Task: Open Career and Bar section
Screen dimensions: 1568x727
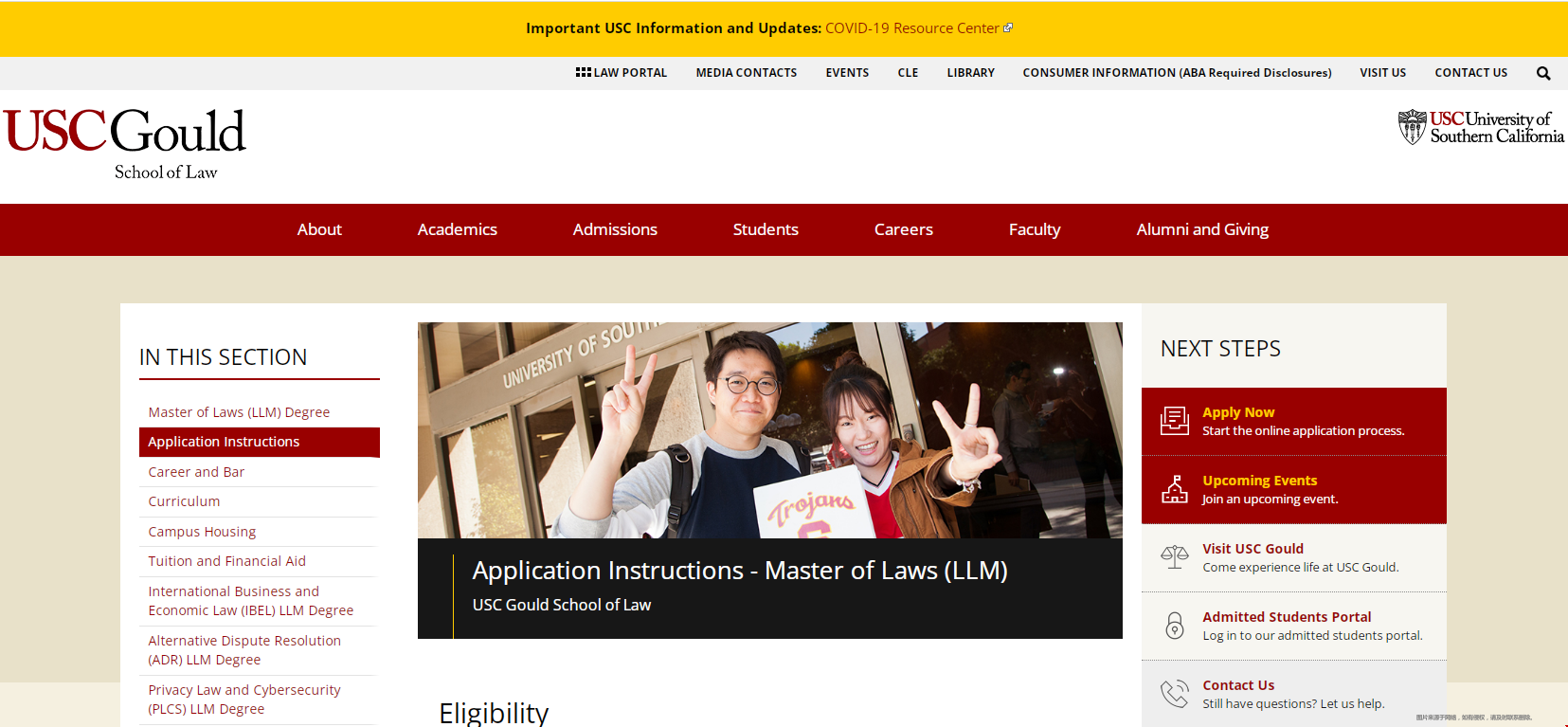Action: click(196, 472)
